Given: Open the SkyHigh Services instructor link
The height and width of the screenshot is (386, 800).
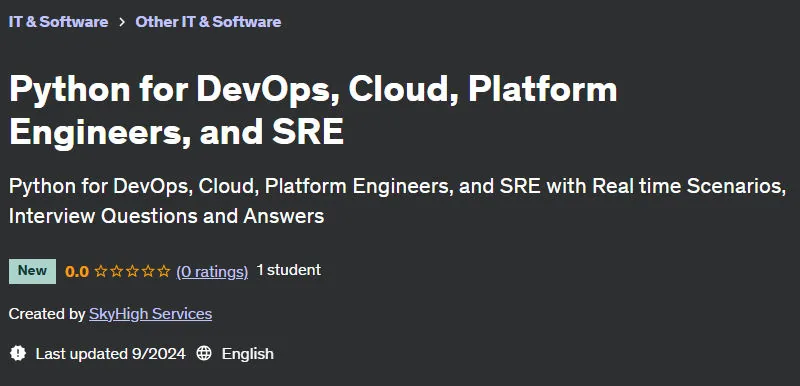Looking at the screenshot, I should point(151,314).
